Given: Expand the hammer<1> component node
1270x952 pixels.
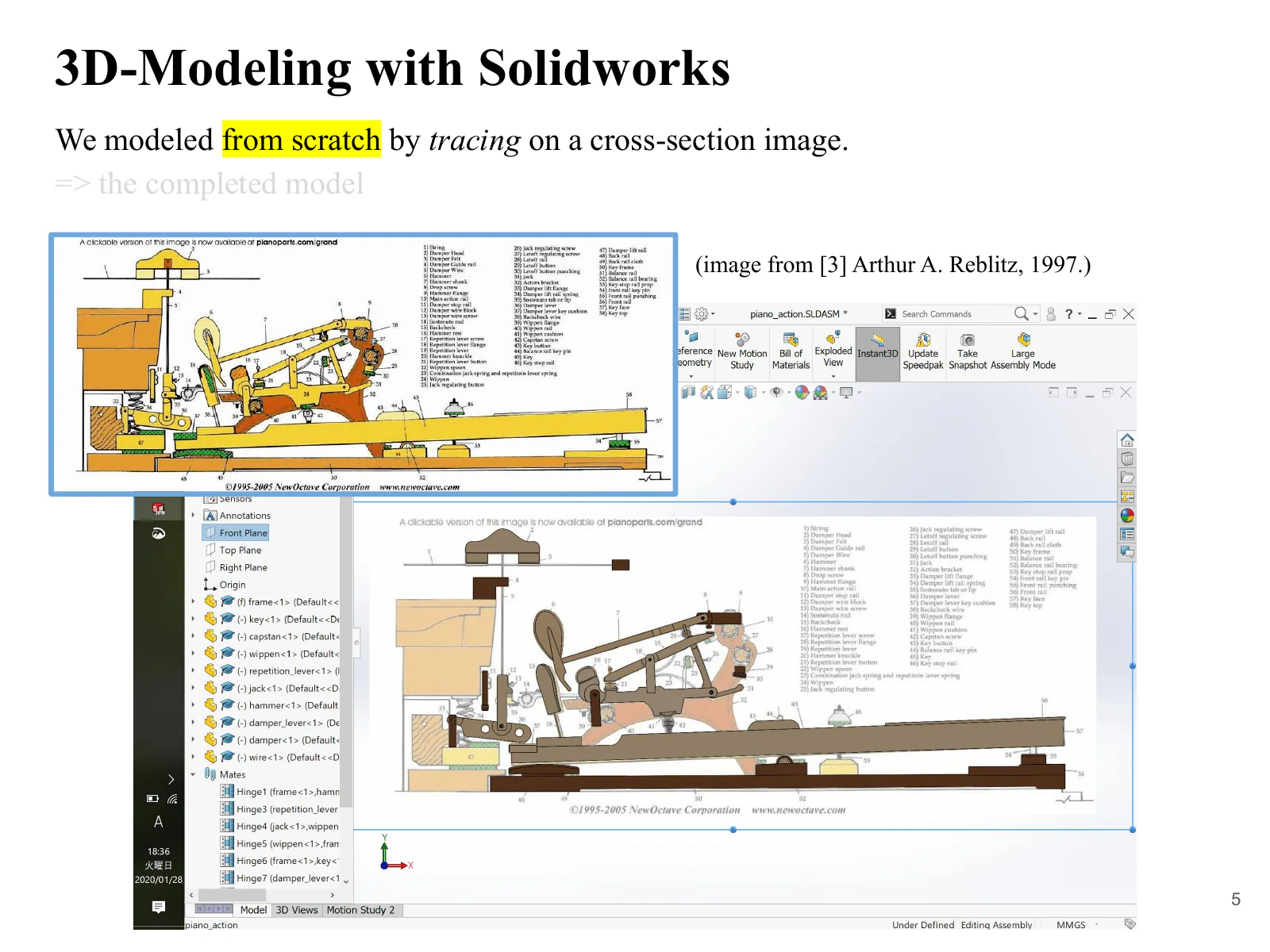Looking at the screenshot, I should pos(193,705).
